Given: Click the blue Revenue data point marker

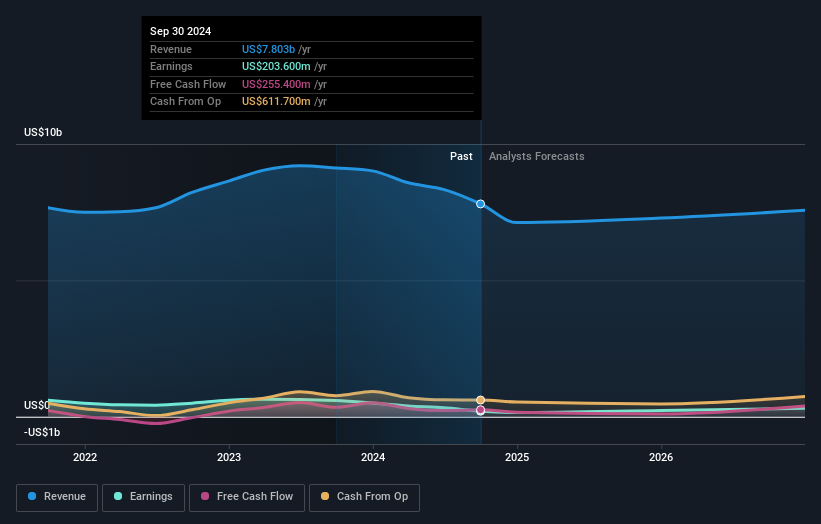Looking at the screenshot, I should click(480, 204).
